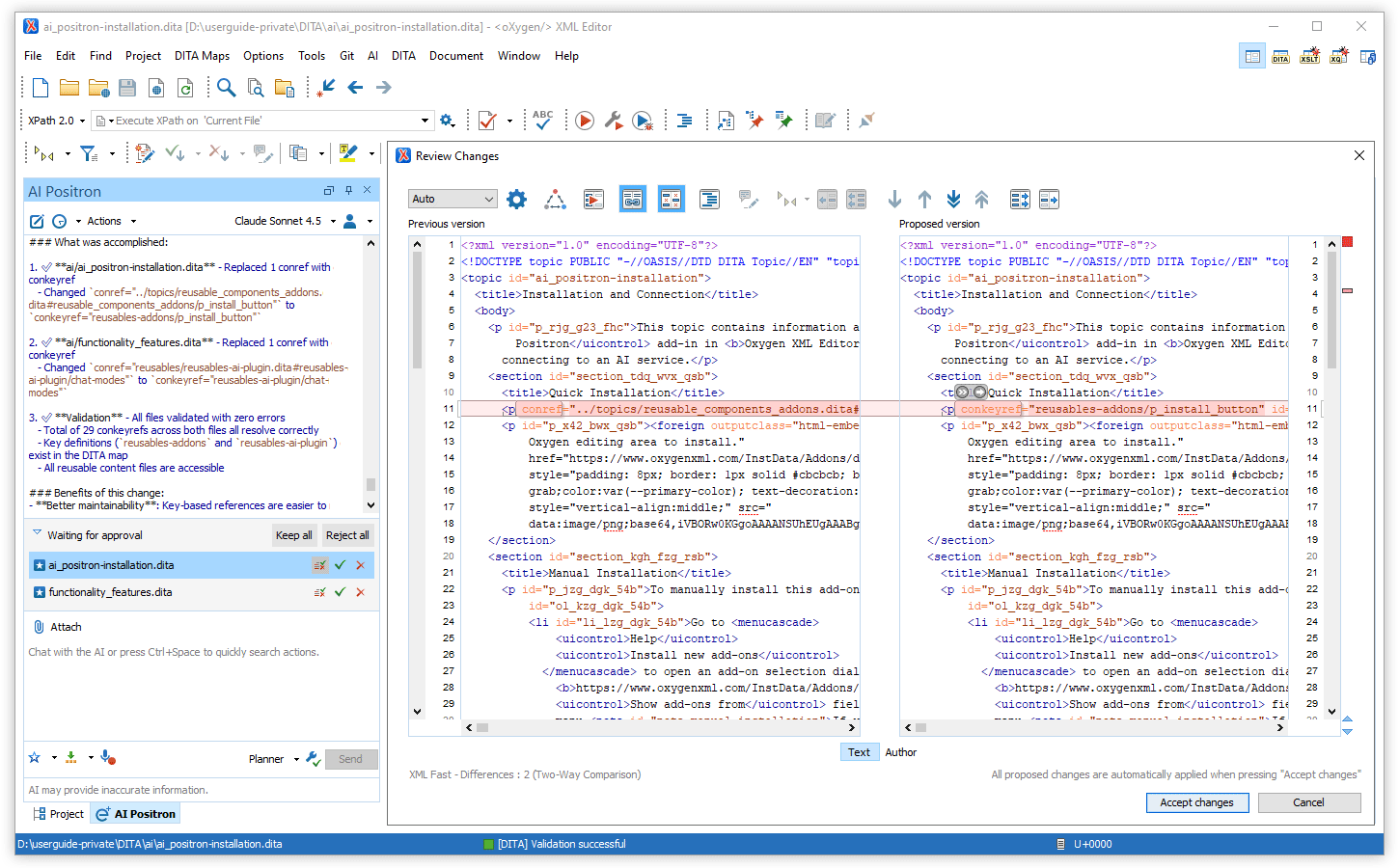Click the Apply Transformation Scenario play icon
This screenshot has height=868, width=1399.
tap(585, 121)
